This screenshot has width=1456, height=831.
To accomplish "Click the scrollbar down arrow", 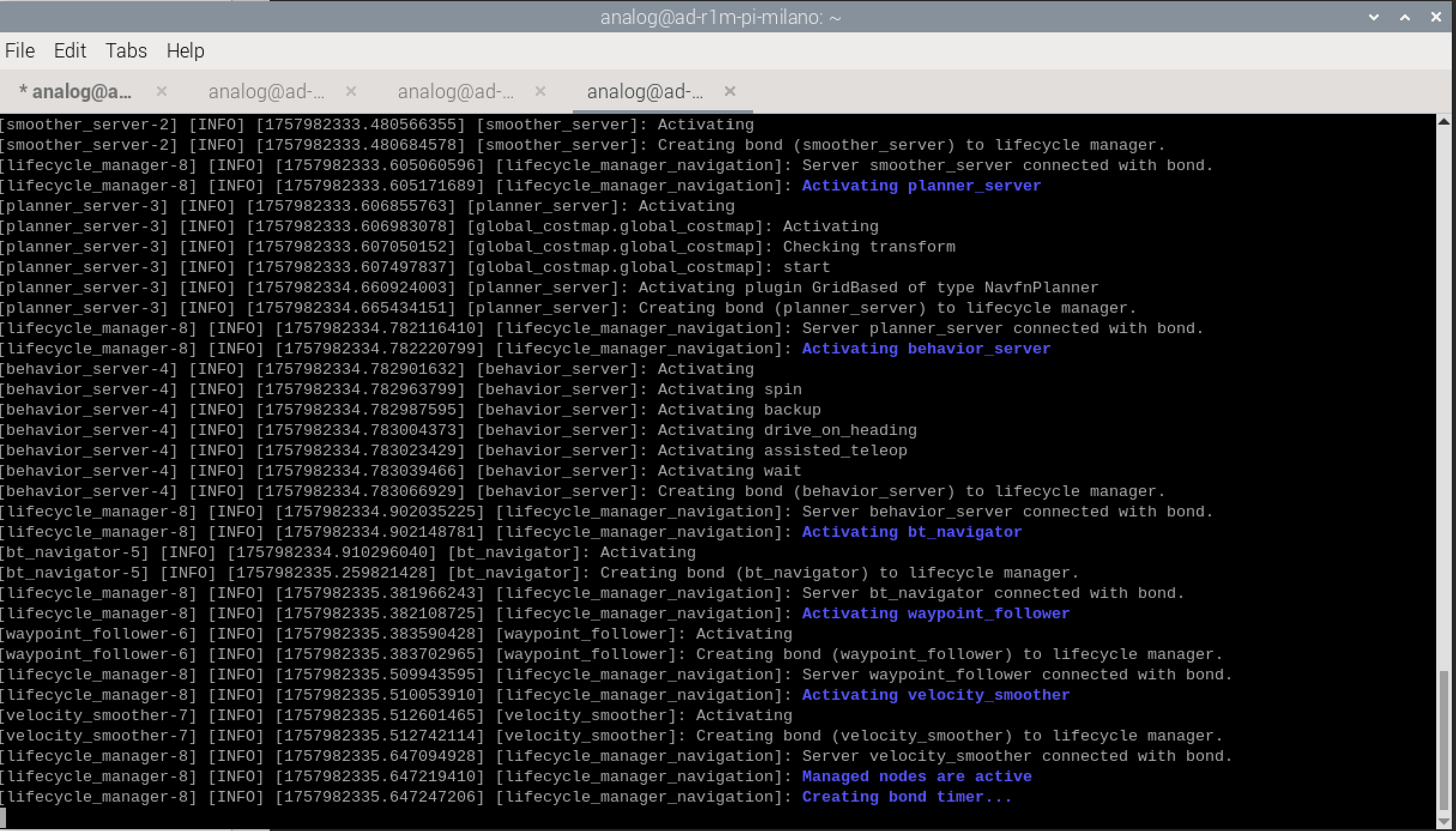I will [x=1444, y=822].
